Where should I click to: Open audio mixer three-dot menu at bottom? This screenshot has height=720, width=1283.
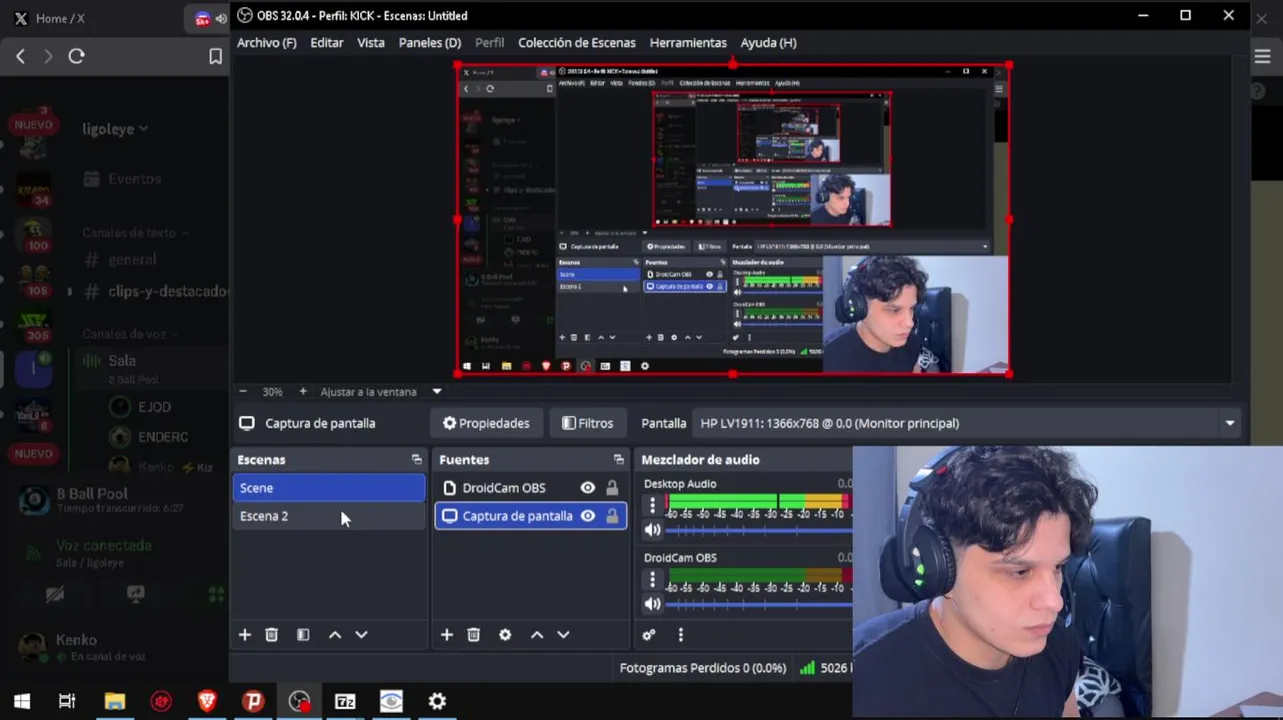point(681,635)
